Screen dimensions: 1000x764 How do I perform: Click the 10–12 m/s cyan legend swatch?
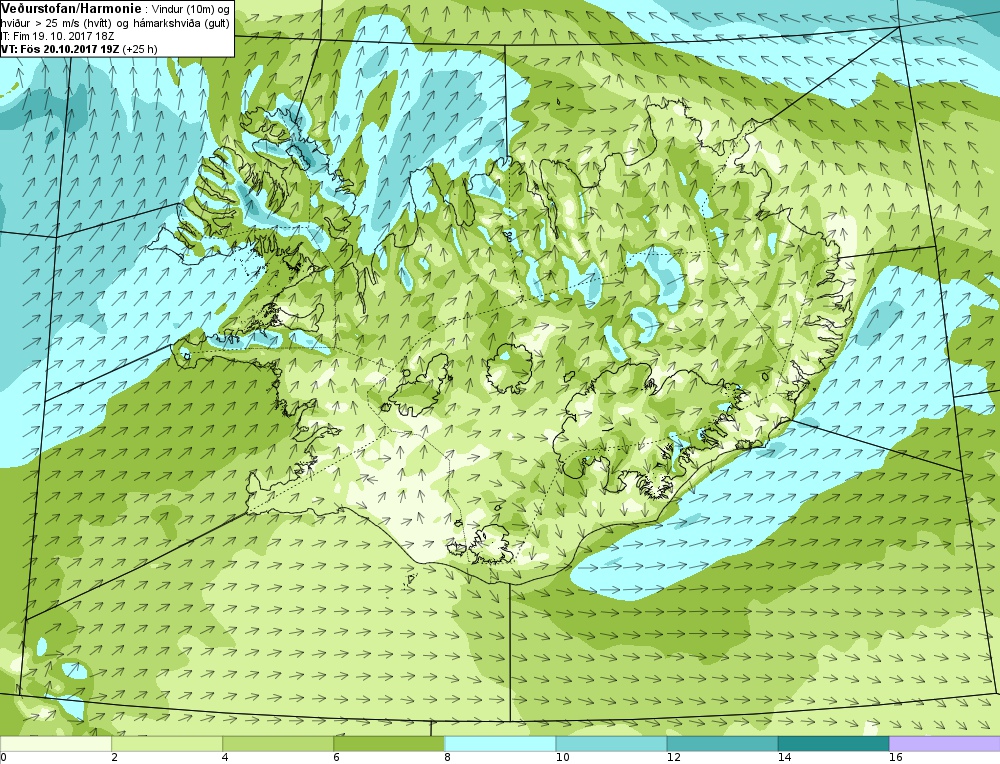[x=611, y=744]
